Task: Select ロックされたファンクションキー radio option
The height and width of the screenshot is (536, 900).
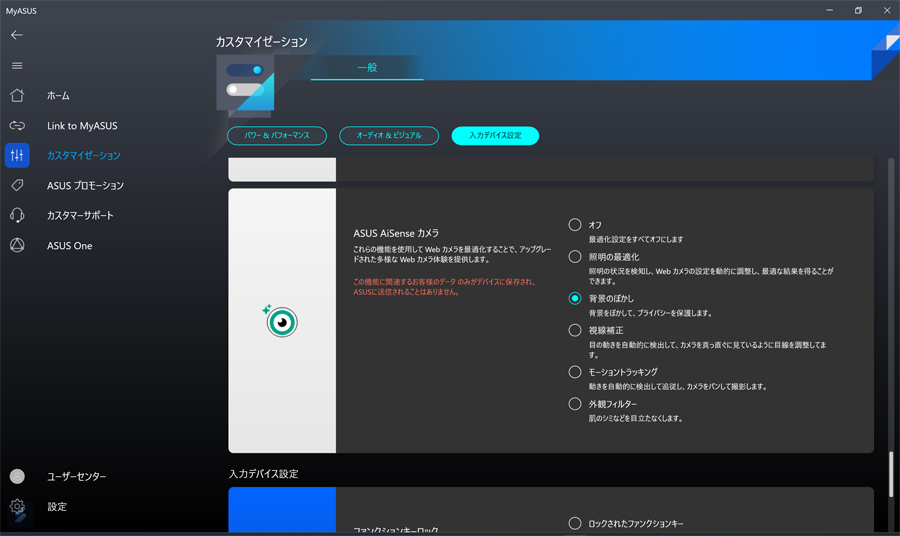Action: 575,523
